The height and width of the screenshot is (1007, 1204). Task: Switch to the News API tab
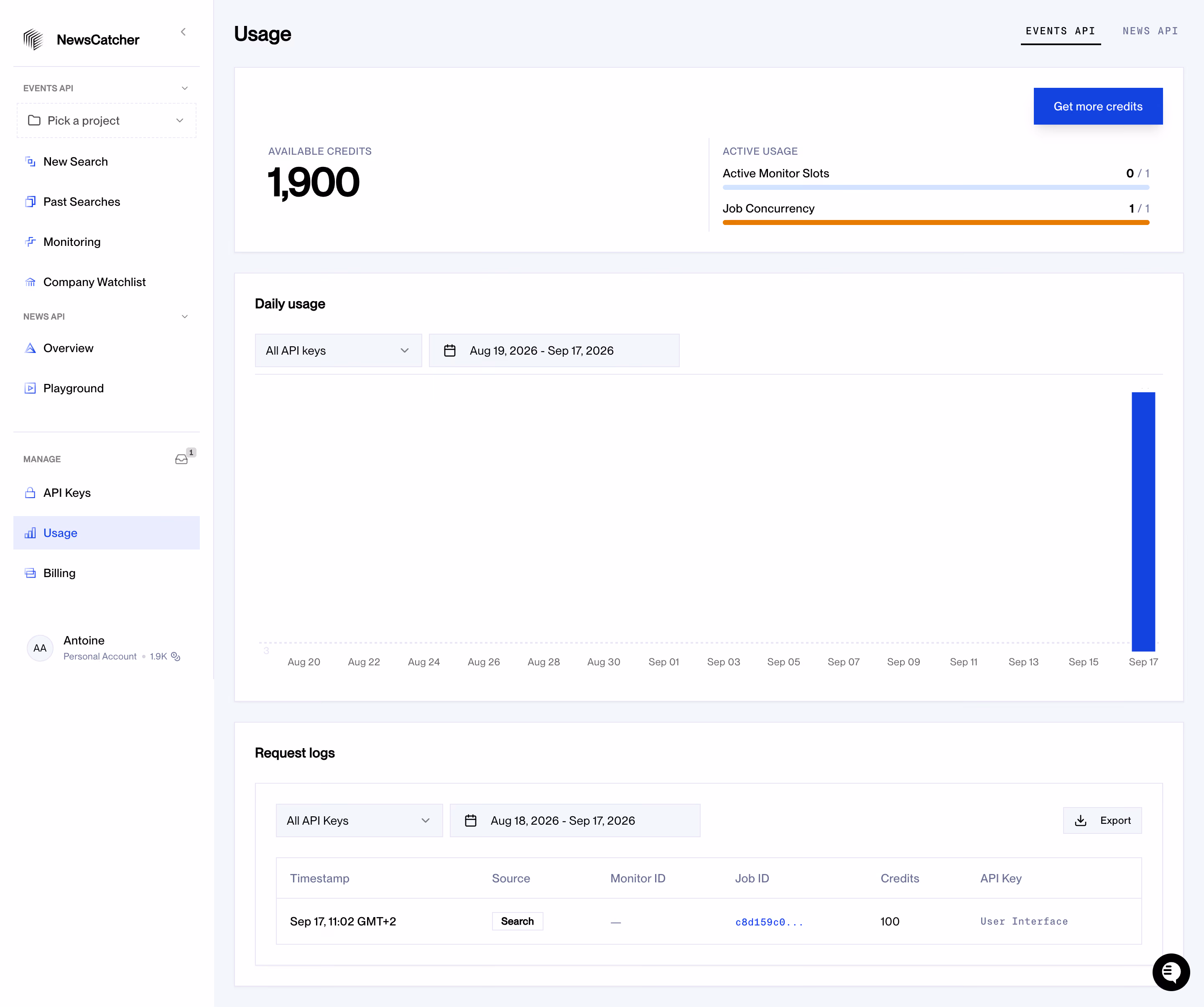tap(1150, 31)
